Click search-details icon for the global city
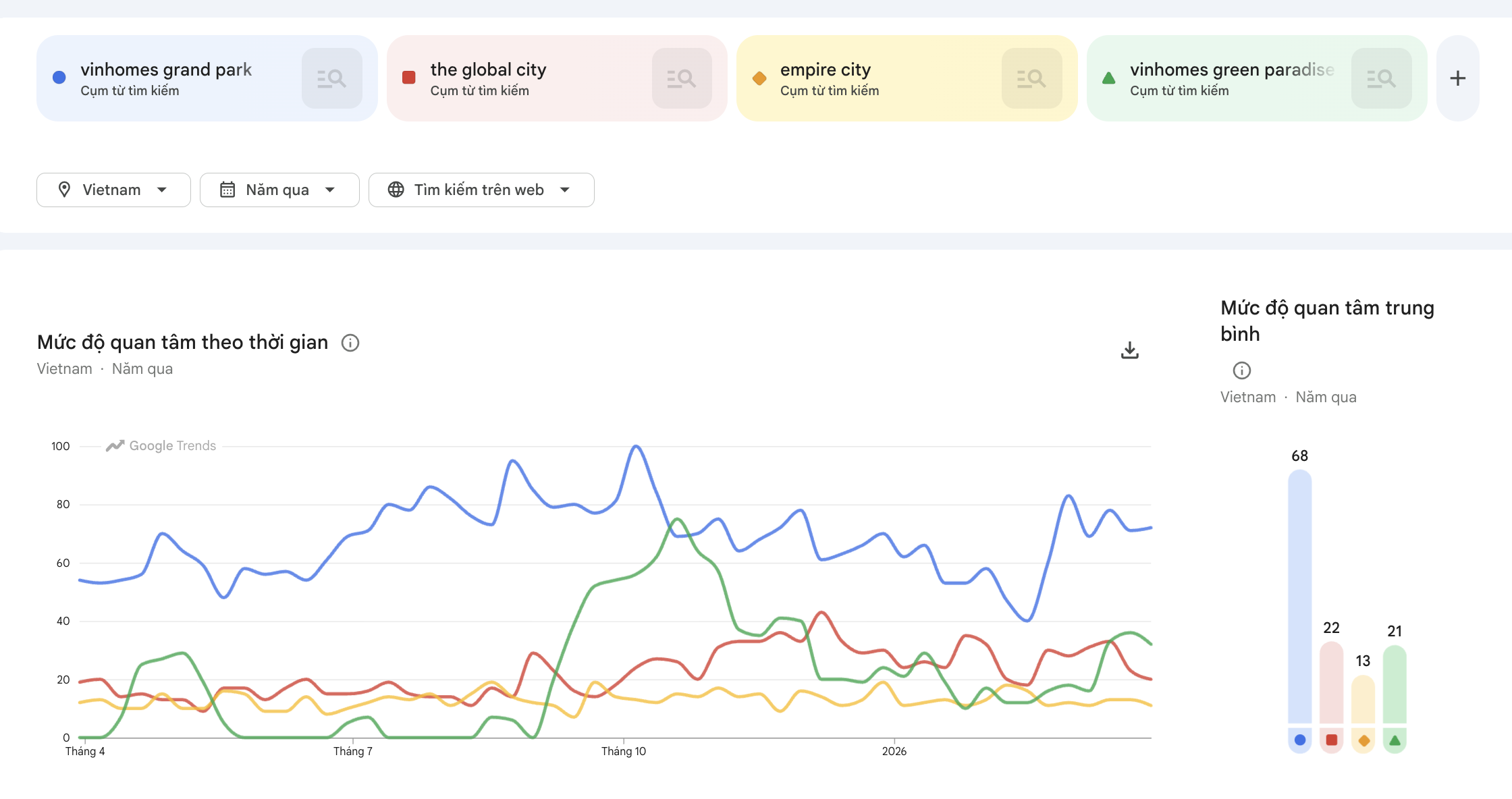The height and width of the screenshot is (799, 1512). 681,78
